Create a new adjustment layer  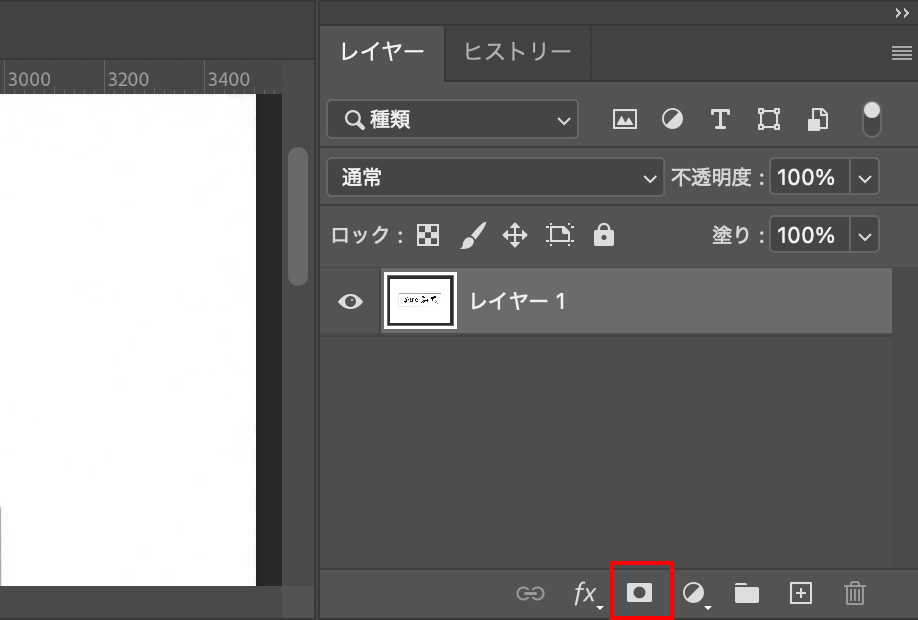(x=694, y=594)
